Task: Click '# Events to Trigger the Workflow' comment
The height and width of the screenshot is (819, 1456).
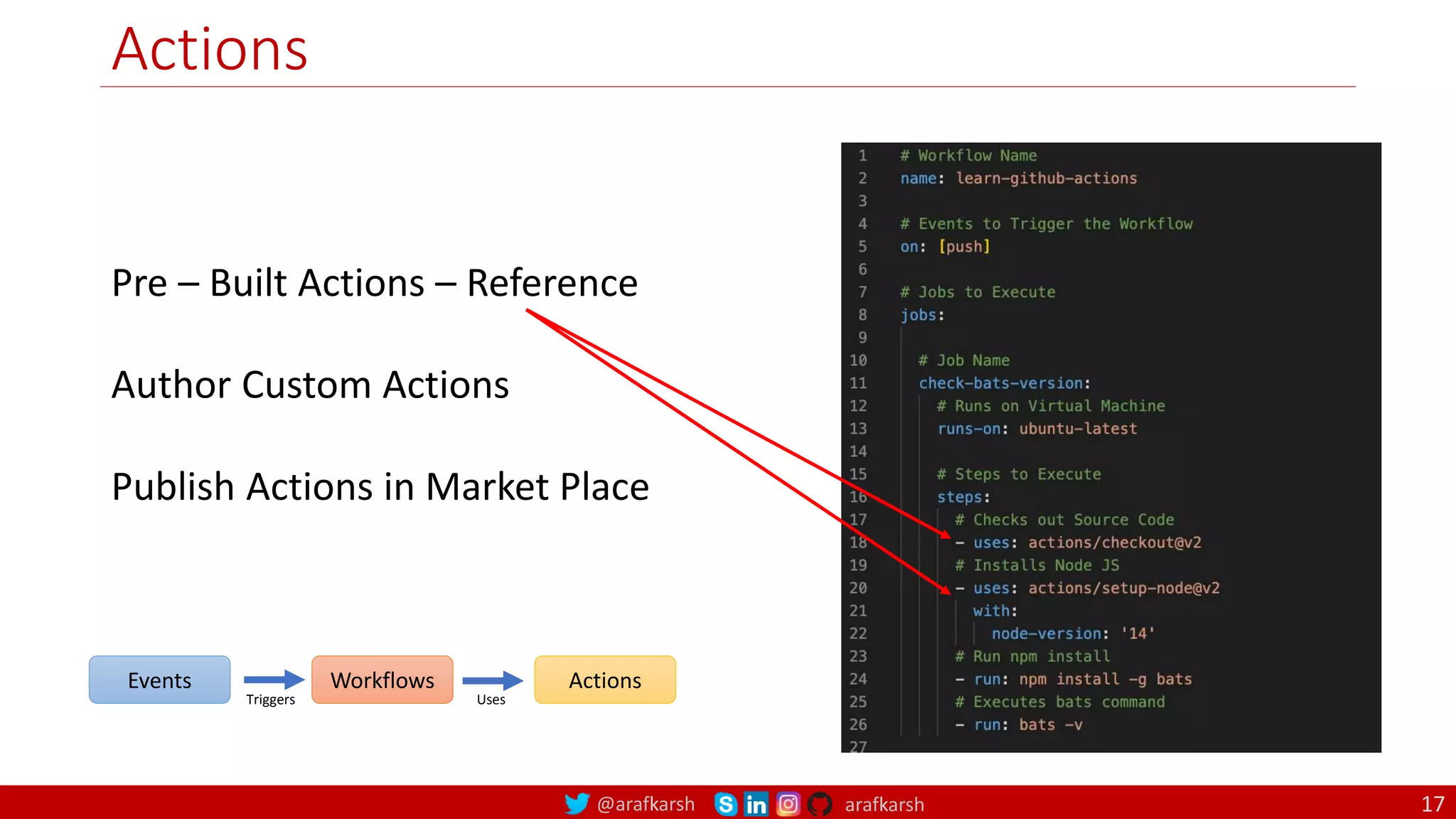Action: coord(1046,224)
